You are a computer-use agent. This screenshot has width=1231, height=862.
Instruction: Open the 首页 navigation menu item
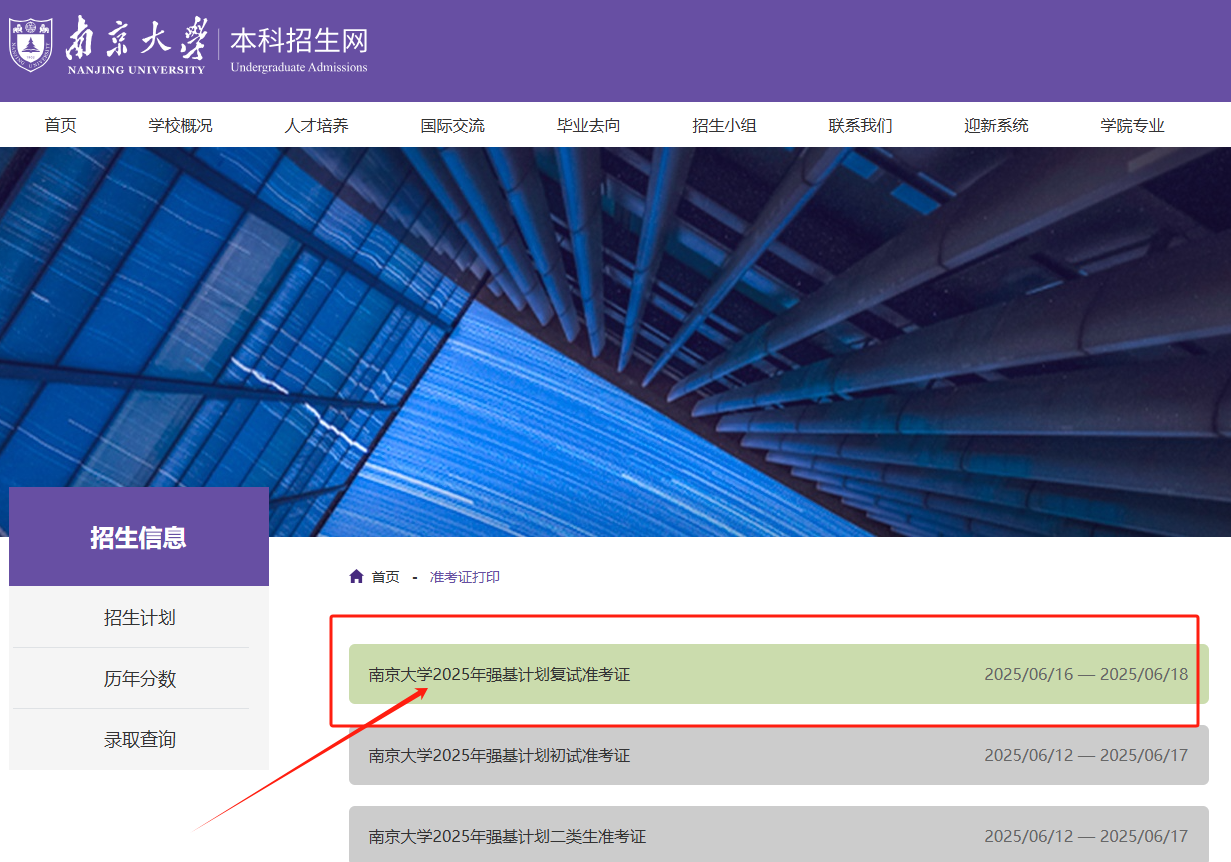(x=60, y=125)
